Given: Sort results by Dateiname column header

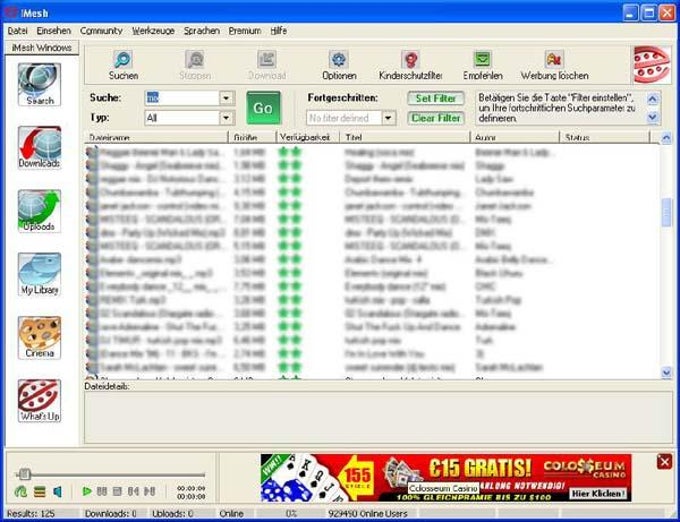Looking at the screenshot, I should pyautogui.click(x=156, y=137).
